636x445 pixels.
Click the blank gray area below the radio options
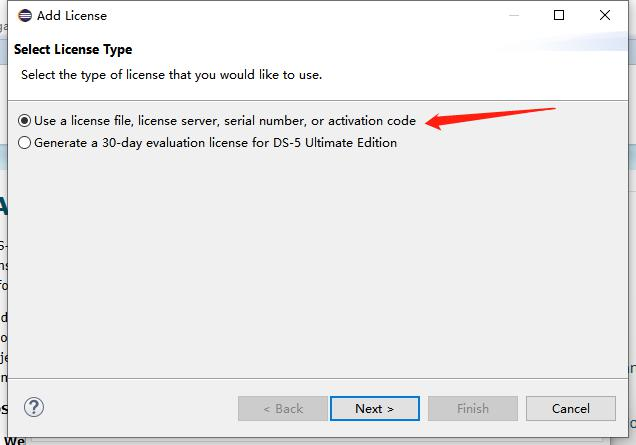(x=318, y=270)
